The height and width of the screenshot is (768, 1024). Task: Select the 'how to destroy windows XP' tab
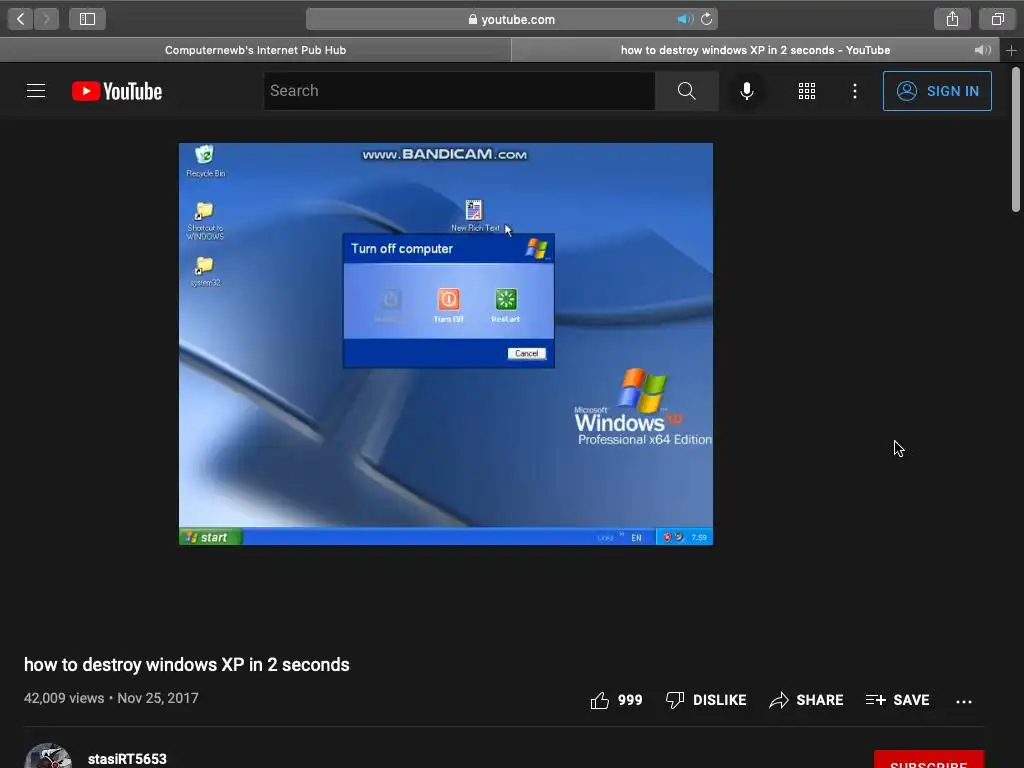tap(755, 50)
